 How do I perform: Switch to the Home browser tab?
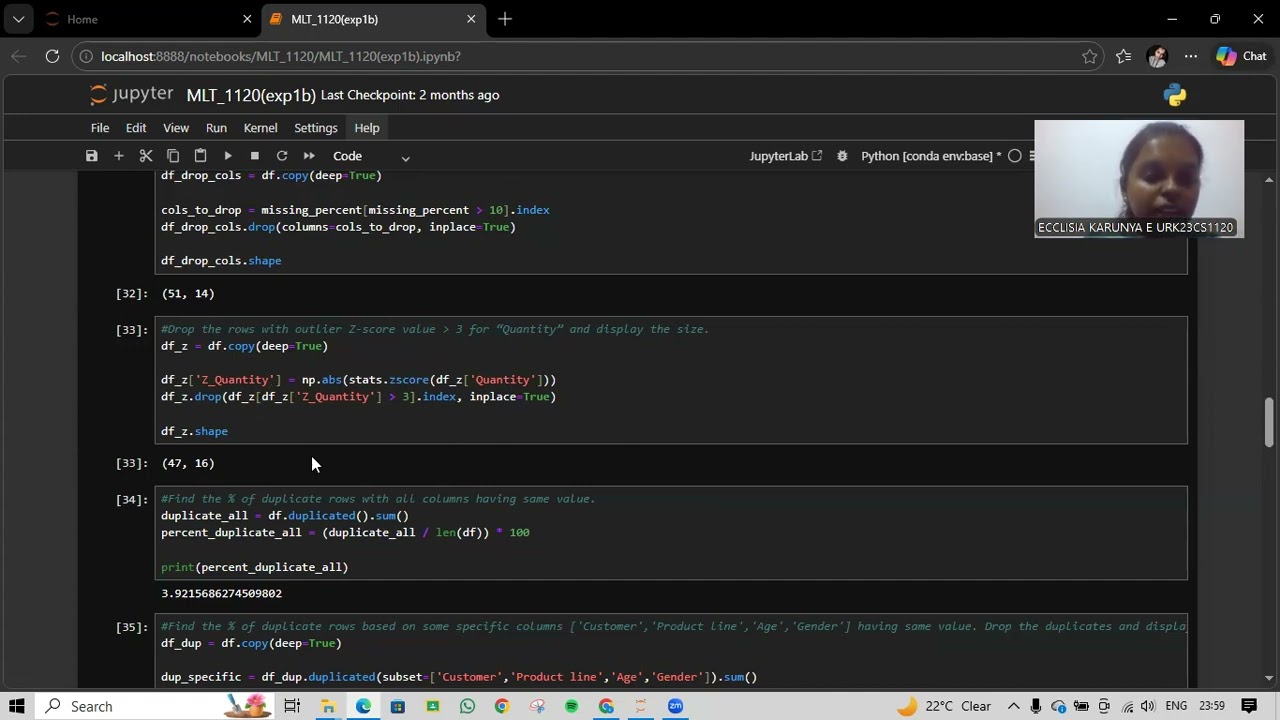(82, 19)
